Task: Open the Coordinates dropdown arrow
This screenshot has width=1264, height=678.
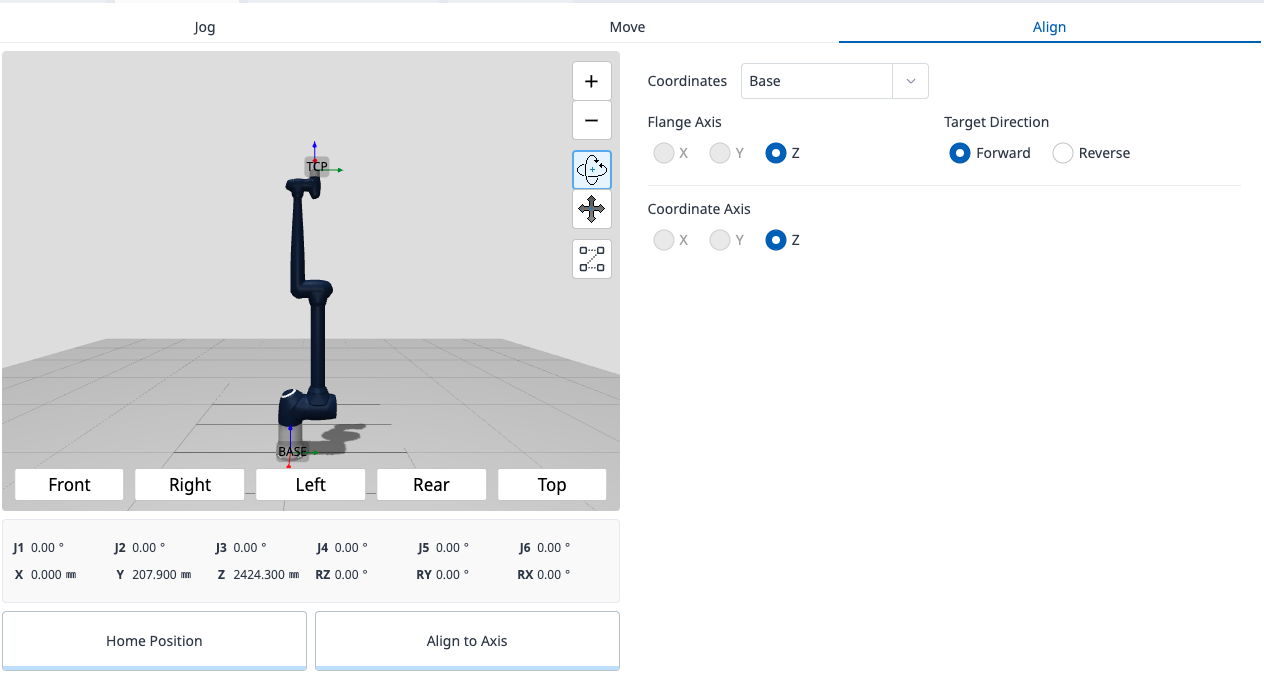Action: click(x=910, y=81)
